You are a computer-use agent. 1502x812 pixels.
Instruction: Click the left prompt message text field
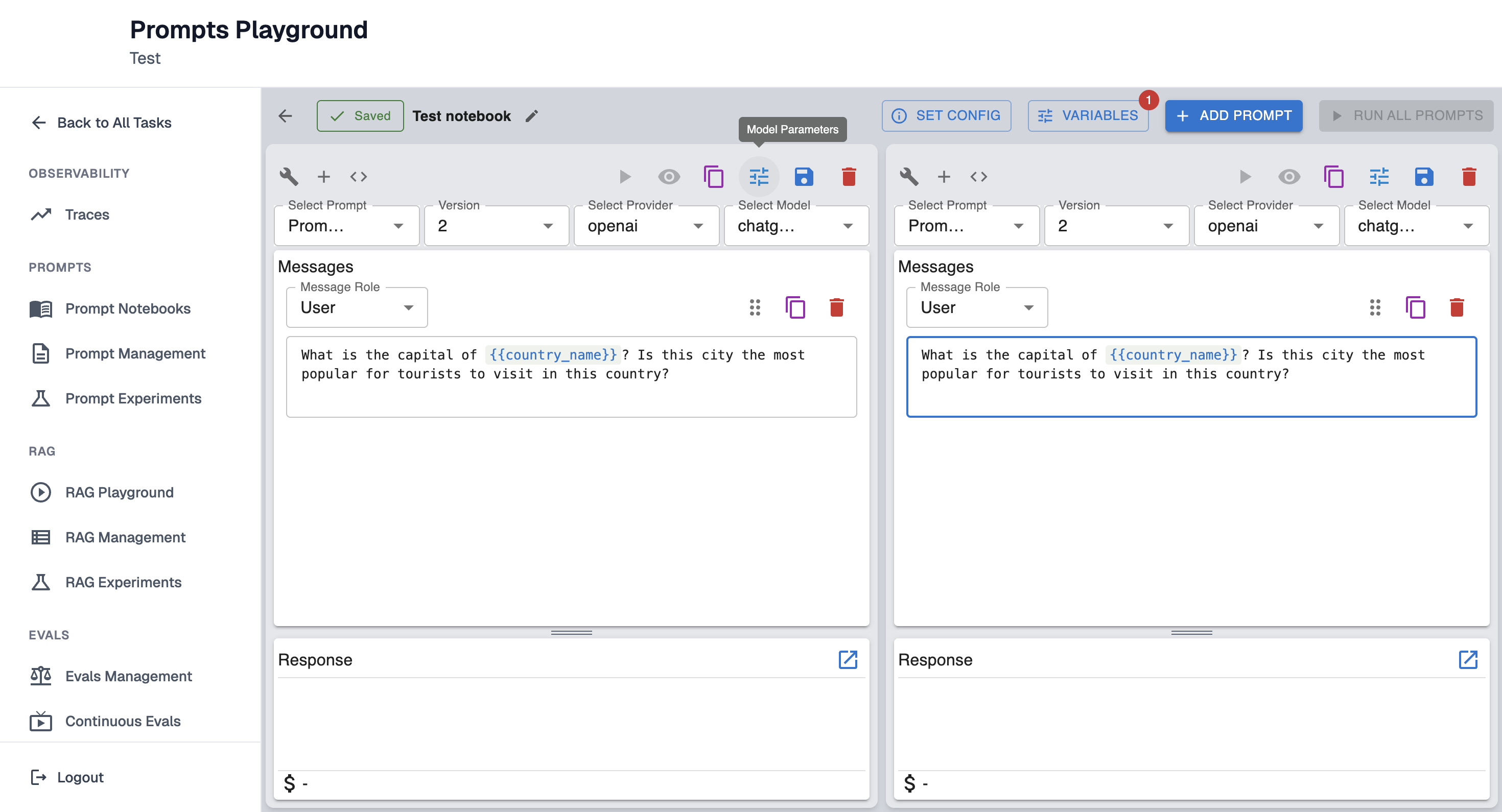(x=571, y=376)
